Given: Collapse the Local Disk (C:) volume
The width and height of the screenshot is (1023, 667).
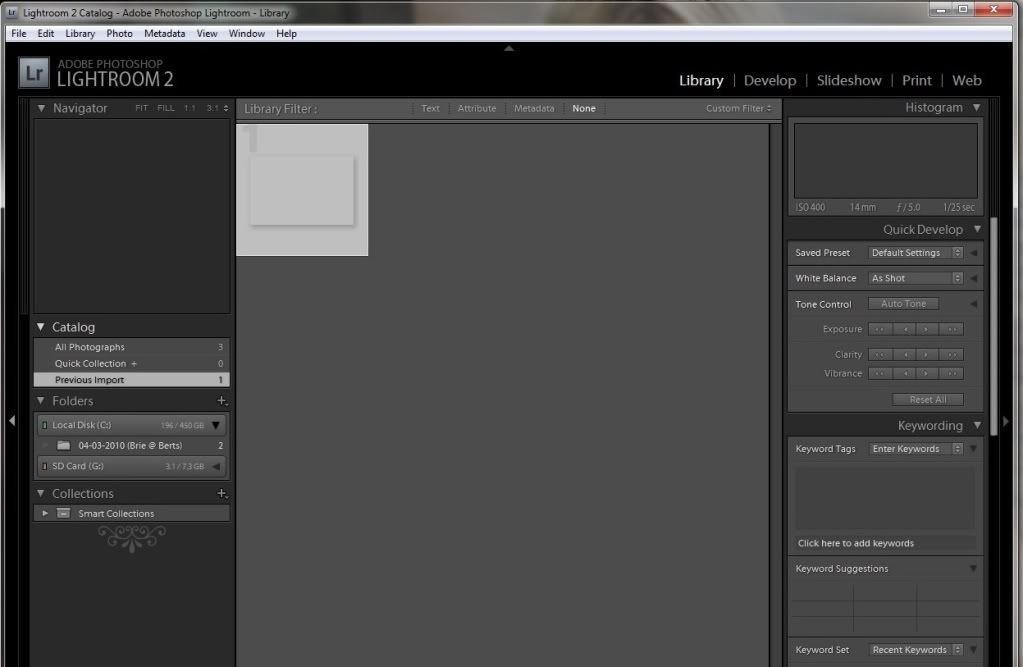Looking at the screenshot, I should pyautogui.click(x=215, y=426).
